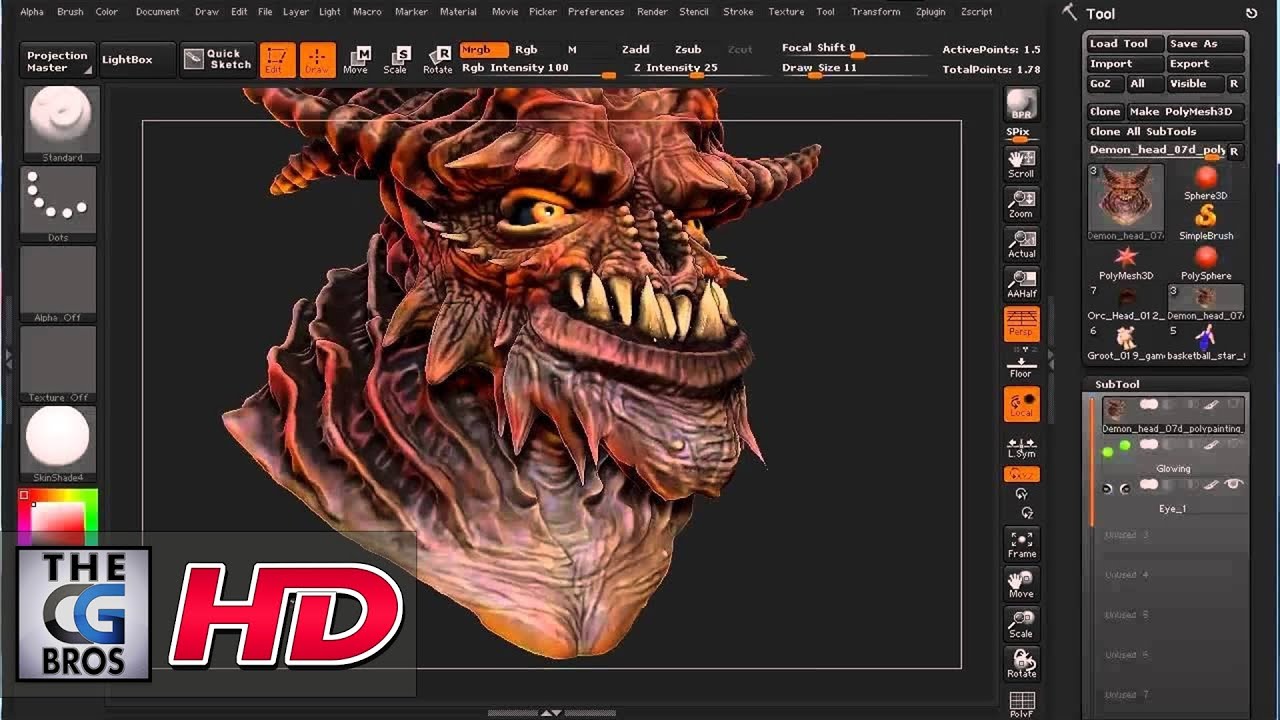Click the Projection Master button
1280x720 pixels.
click(x=57, y=61)
